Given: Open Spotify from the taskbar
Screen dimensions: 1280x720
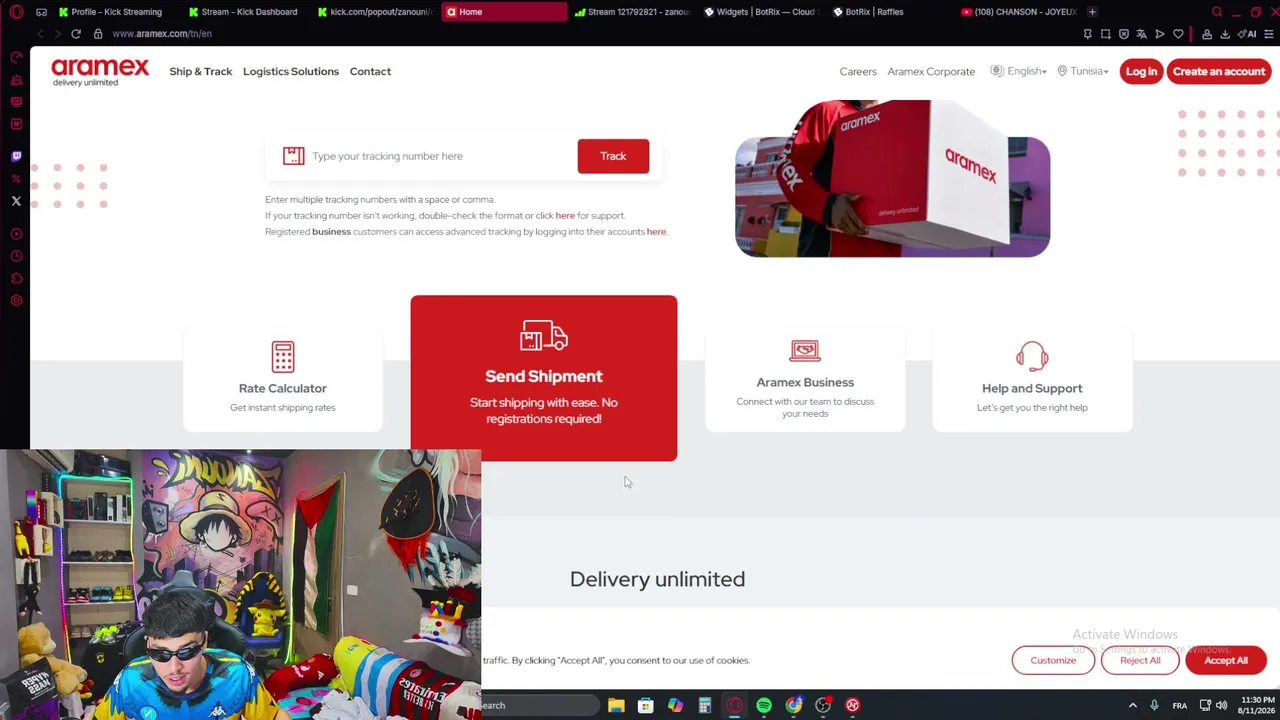Looking at the screenshot, I should coord(764,705).
